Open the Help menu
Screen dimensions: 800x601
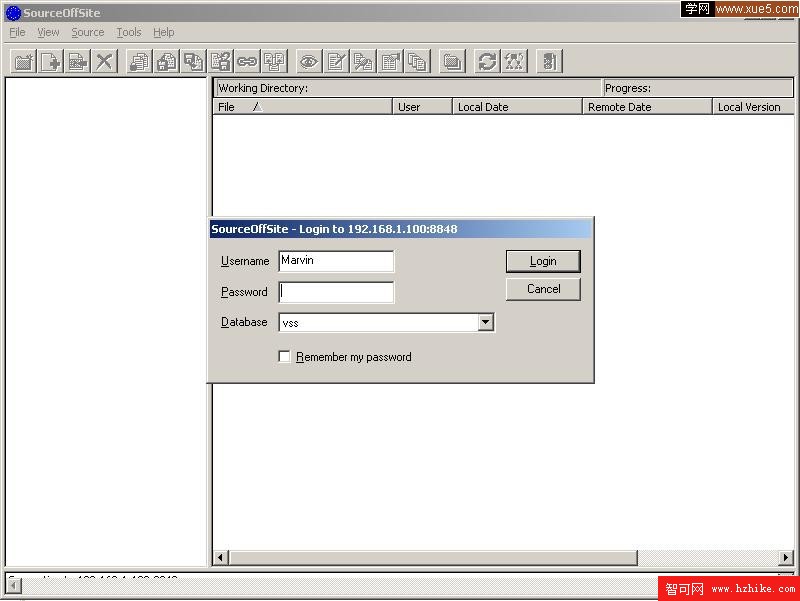[164, 33]
